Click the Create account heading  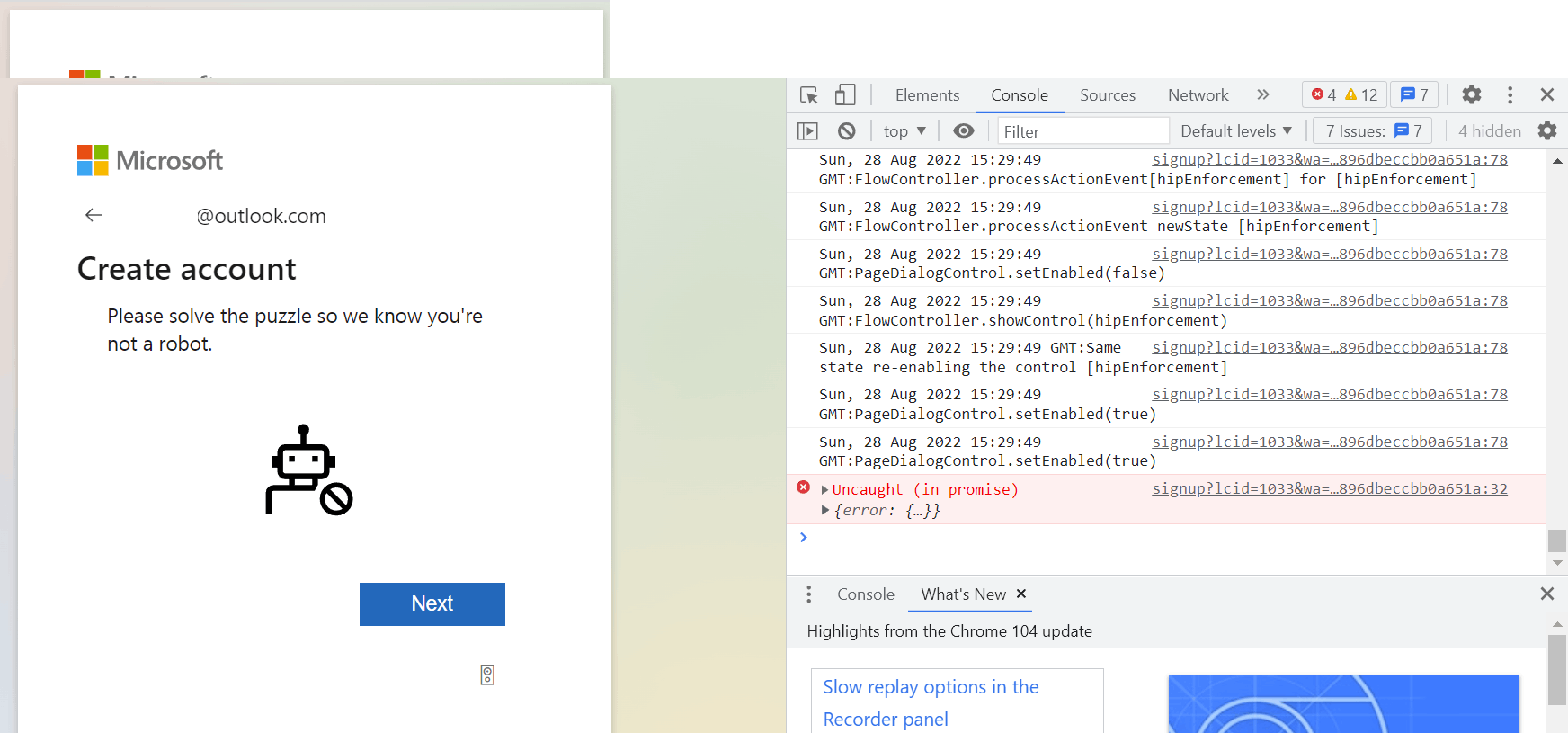187,269
